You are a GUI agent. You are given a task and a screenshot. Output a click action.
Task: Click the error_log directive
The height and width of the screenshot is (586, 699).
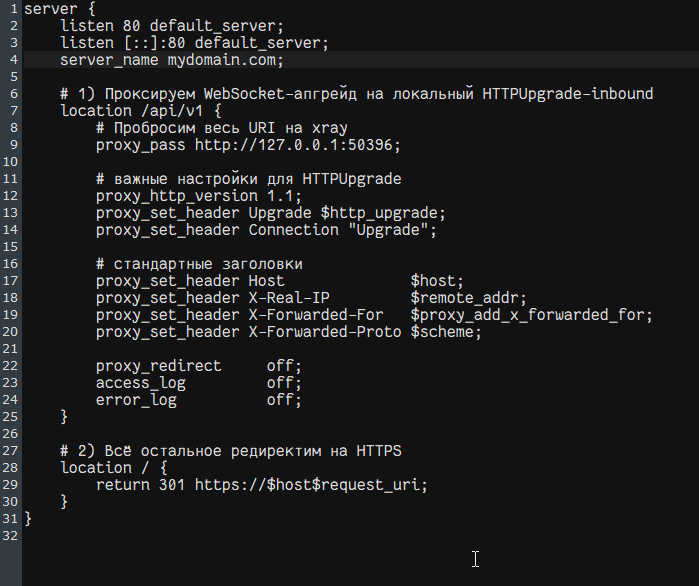tap(136, 400)
